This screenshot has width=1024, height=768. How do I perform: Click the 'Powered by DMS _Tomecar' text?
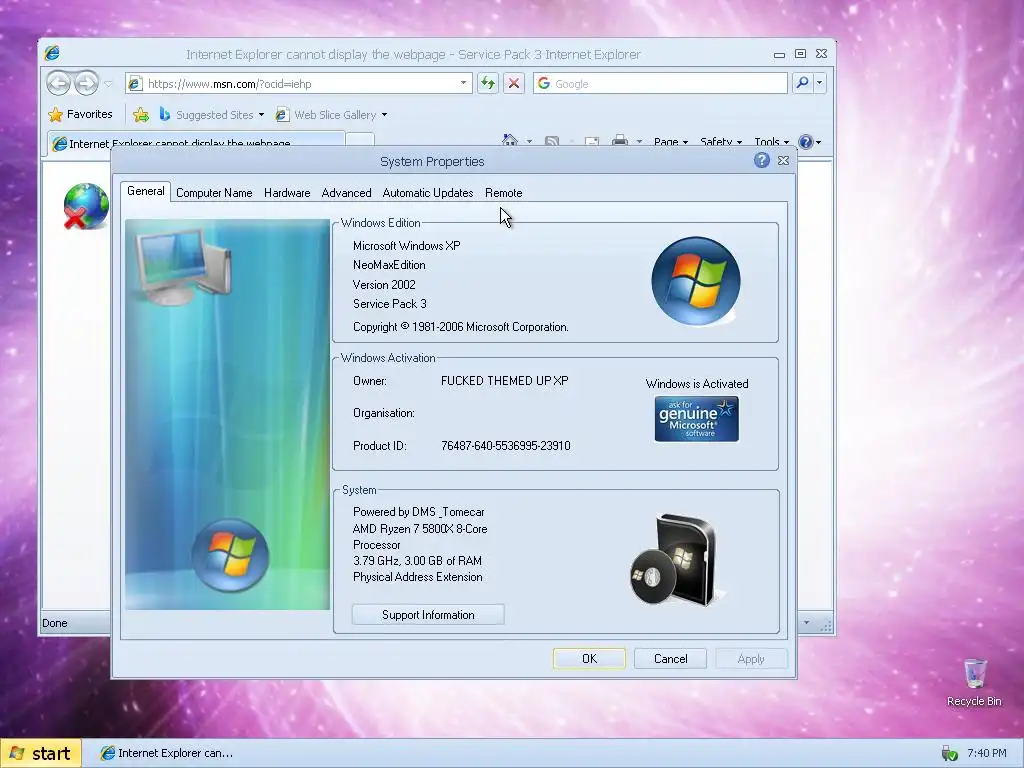coord(419,512)
